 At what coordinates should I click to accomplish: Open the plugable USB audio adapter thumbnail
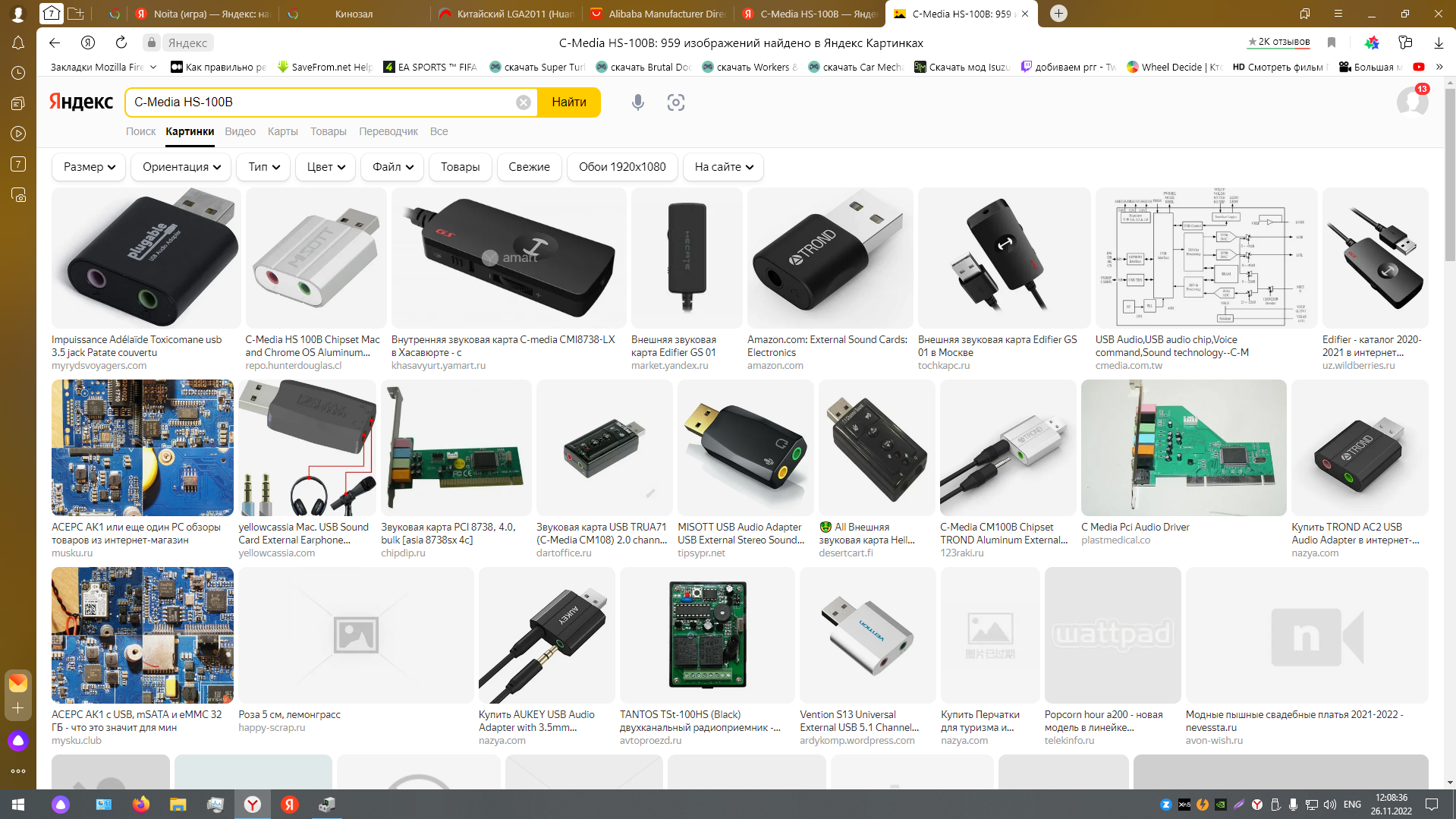[146, 258]
